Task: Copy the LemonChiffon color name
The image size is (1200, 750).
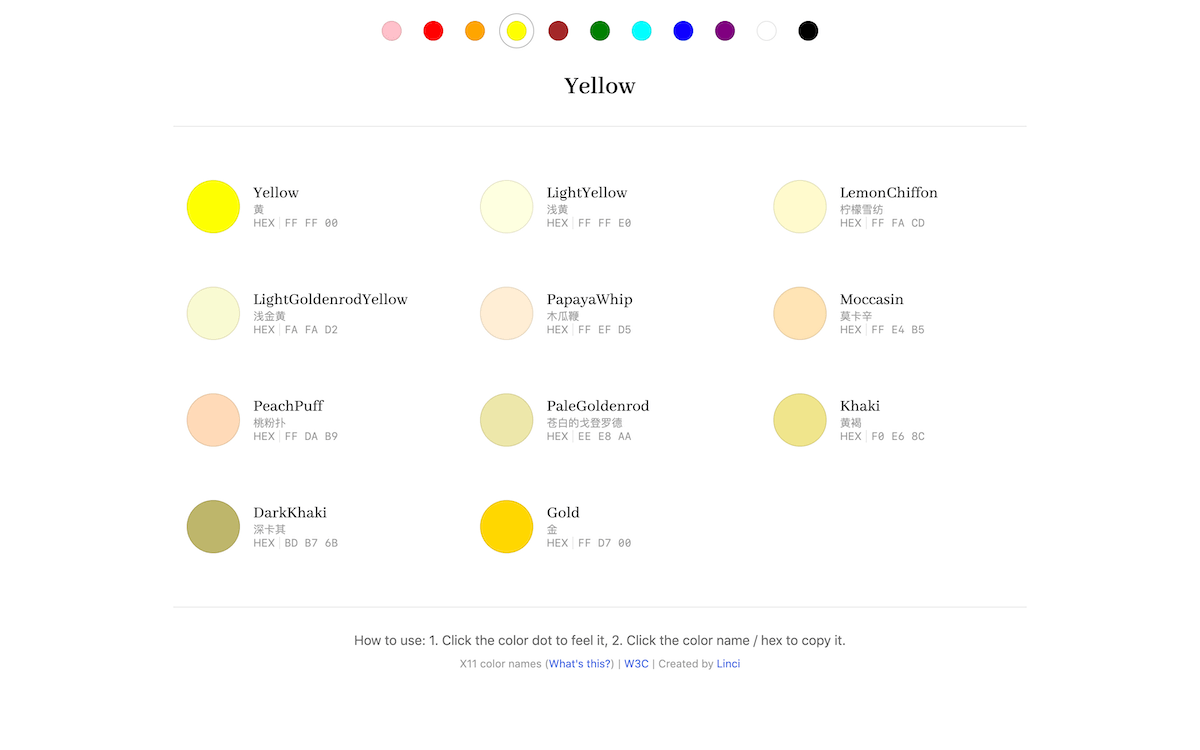Action: pyautogui.click(x=889, y=192)
